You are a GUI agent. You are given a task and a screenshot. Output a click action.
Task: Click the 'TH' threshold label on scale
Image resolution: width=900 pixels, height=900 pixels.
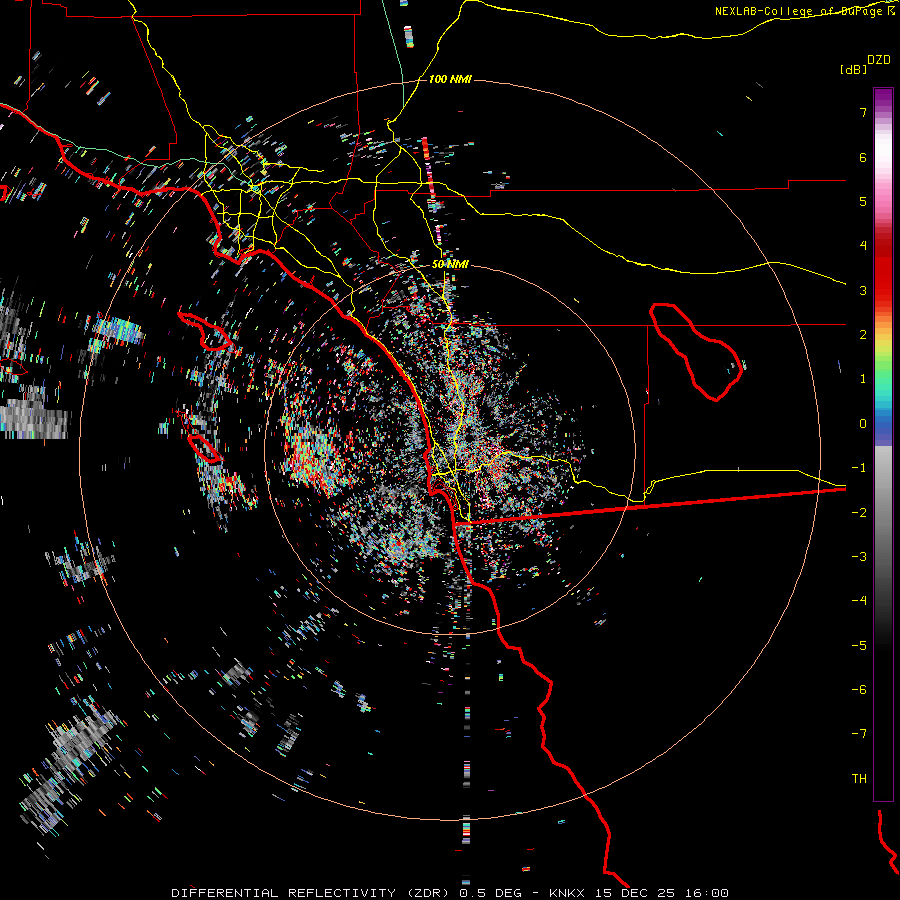[x=859, y=779]
